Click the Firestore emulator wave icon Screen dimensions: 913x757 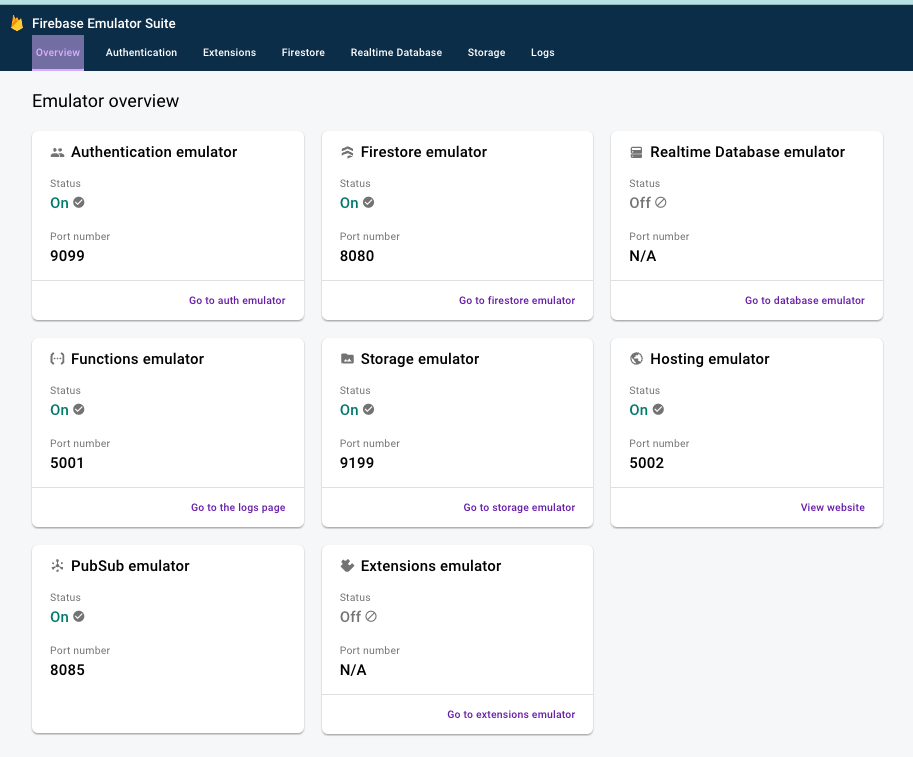(347, 153)
